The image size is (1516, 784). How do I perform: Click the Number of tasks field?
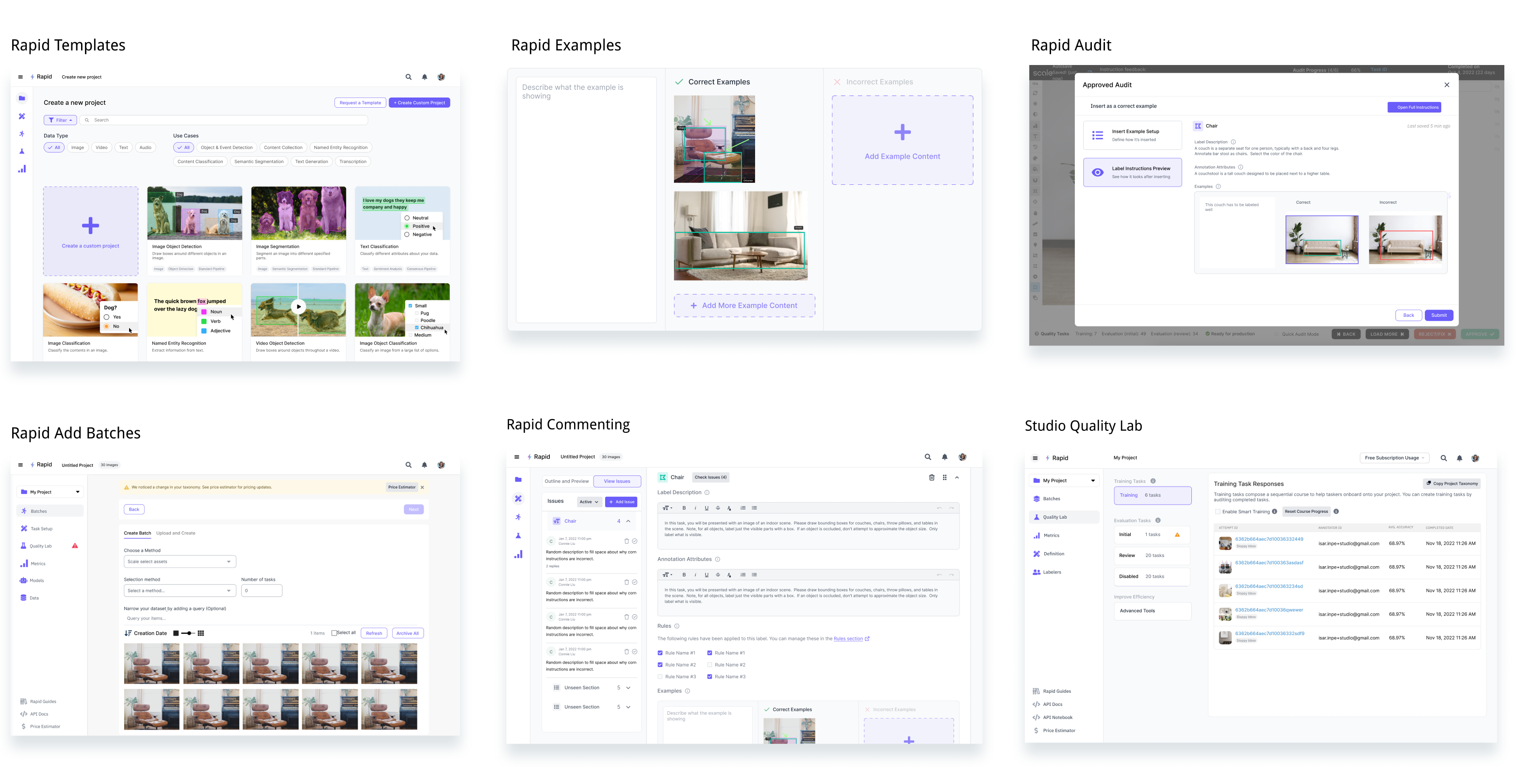pos(262,591)
